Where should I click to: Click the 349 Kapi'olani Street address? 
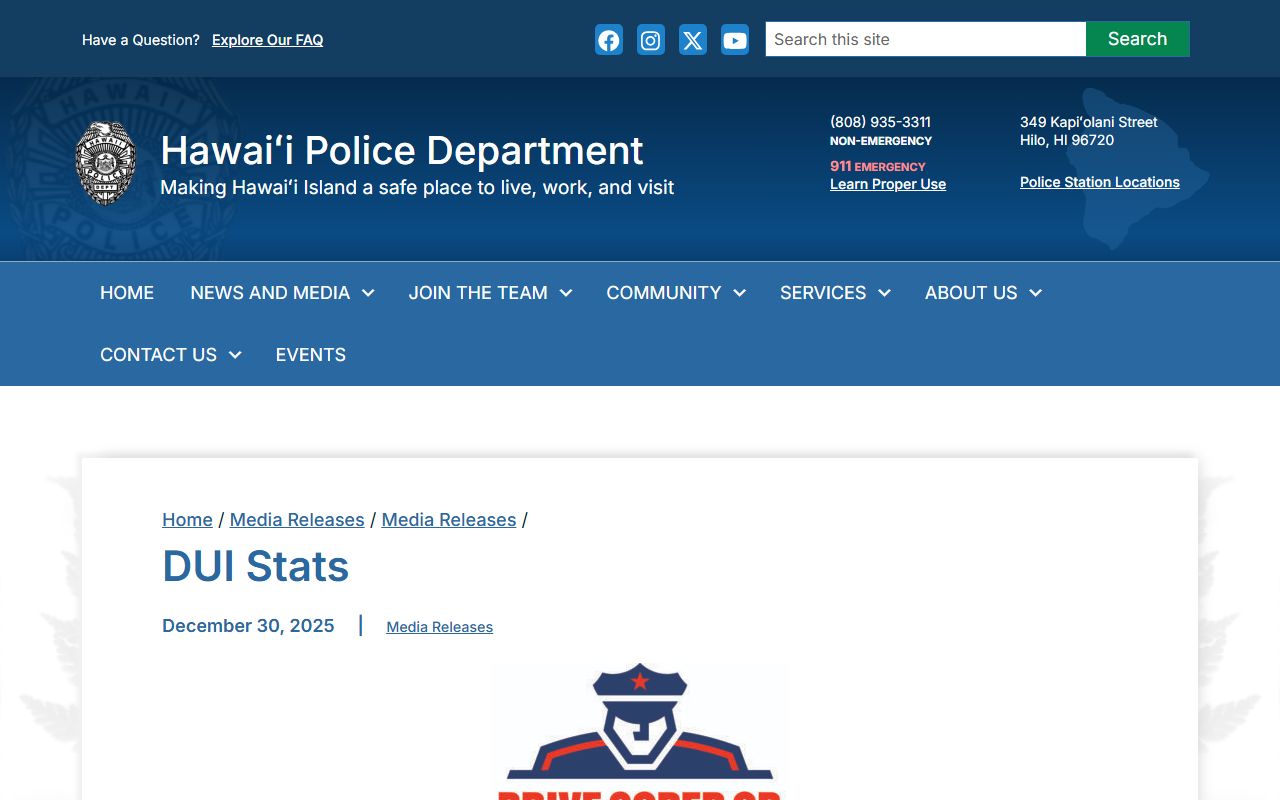[x=1089, y=131]
